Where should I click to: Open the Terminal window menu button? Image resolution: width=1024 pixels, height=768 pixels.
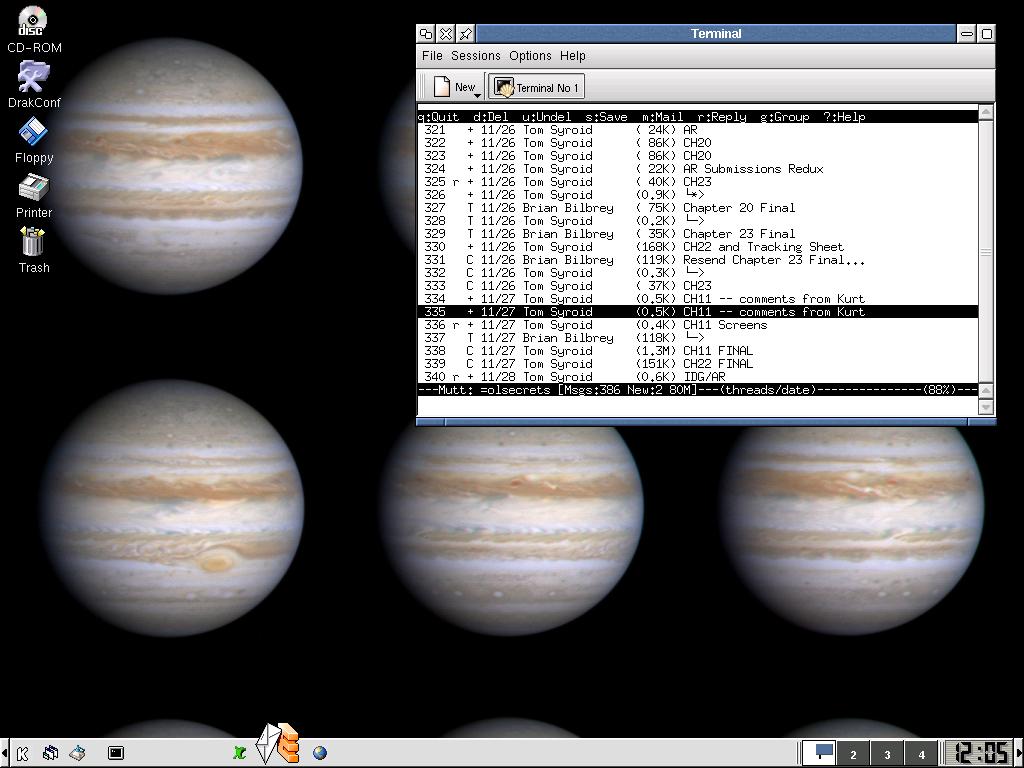pos(426,34)
